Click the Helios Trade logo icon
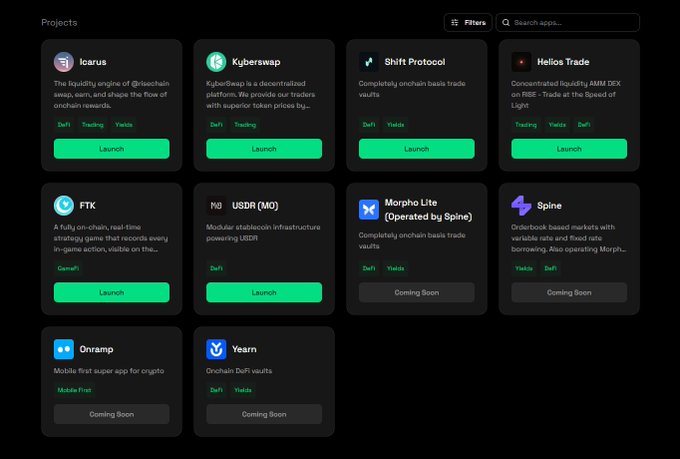680x459 pixels. [521, 62]
